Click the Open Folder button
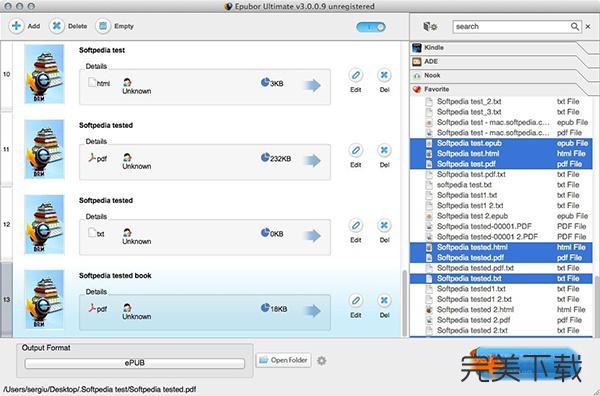The width and height of the screenshot is (600, 396). tap(284, 360)
